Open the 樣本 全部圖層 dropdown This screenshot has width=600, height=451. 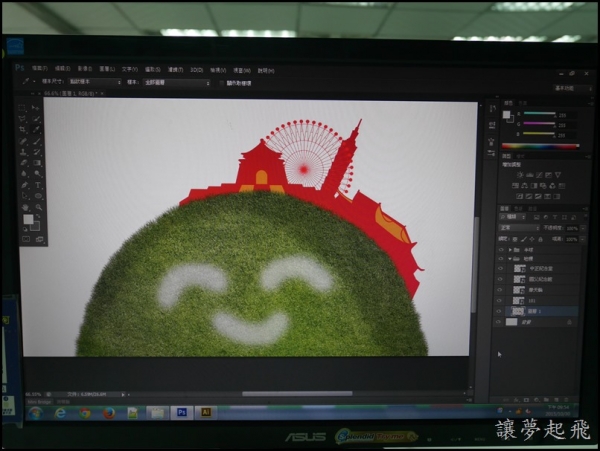point(176,83)
